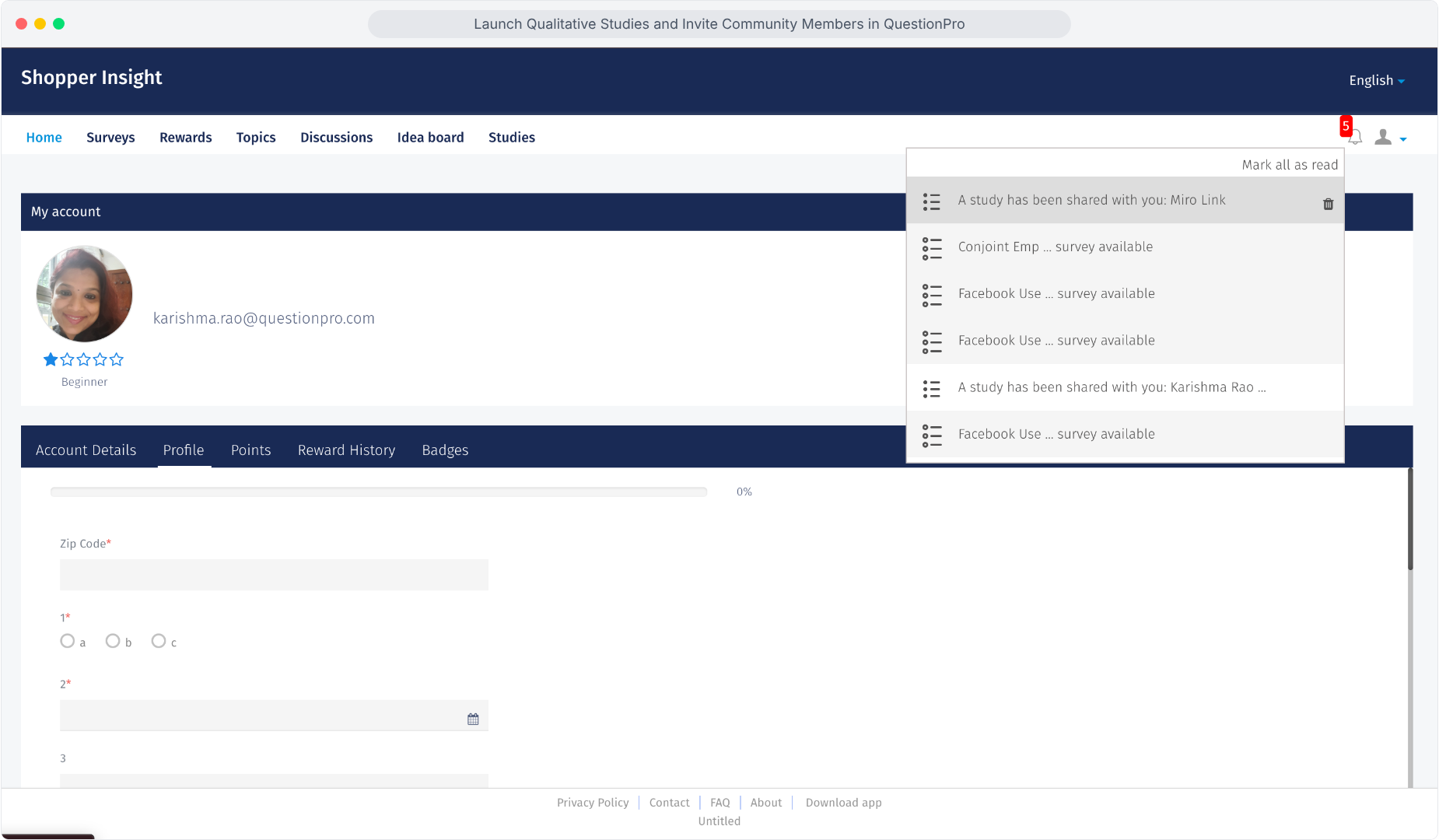Open the calendar picker for question 2

tap(473, 719)
